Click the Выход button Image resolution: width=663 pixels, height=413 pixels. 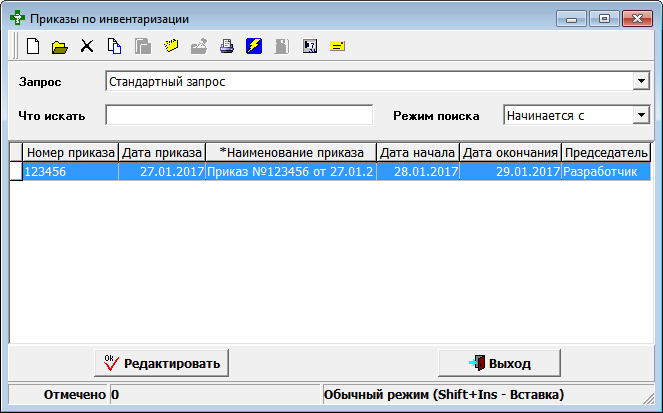click(499, 362)
